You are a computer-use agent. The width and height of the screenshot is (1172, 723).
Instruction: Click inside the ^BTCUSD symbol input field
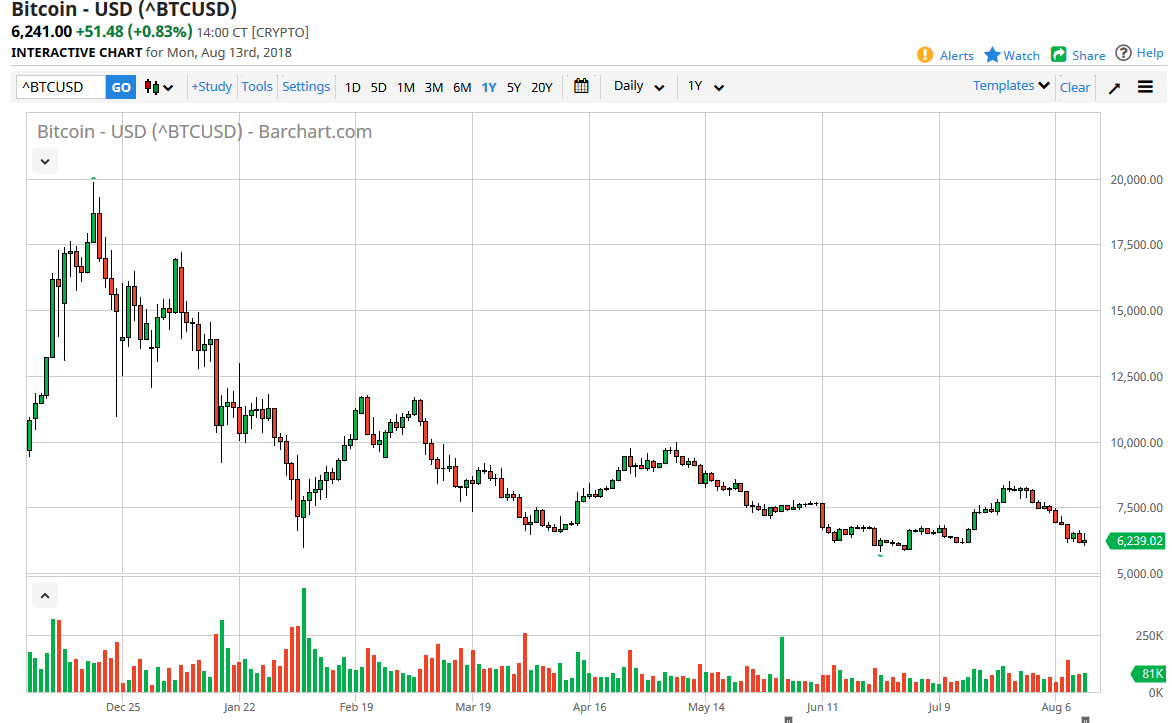tap(58, 87)
